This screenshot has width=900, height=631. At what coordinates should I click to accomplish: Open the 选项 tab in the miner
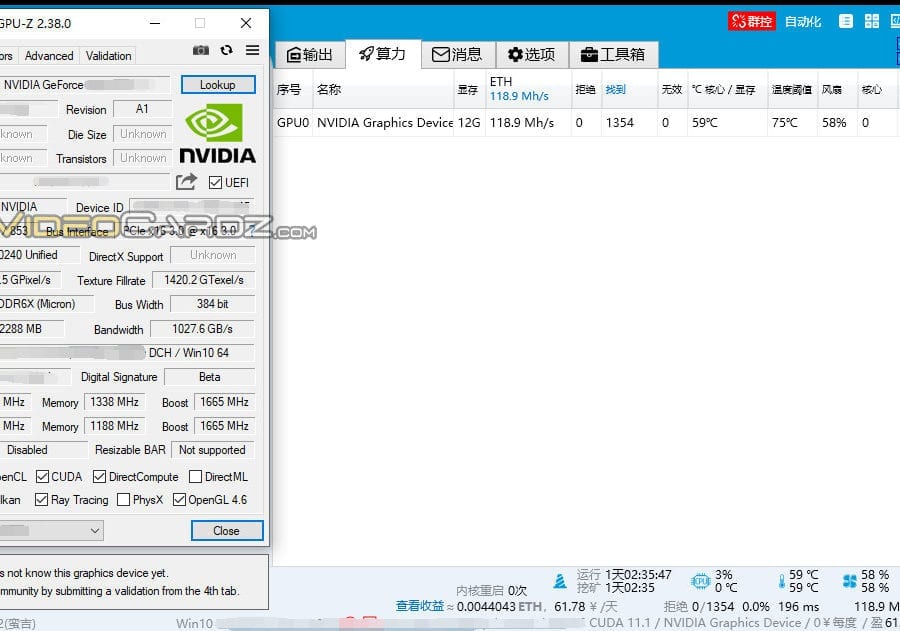point(532,55)
